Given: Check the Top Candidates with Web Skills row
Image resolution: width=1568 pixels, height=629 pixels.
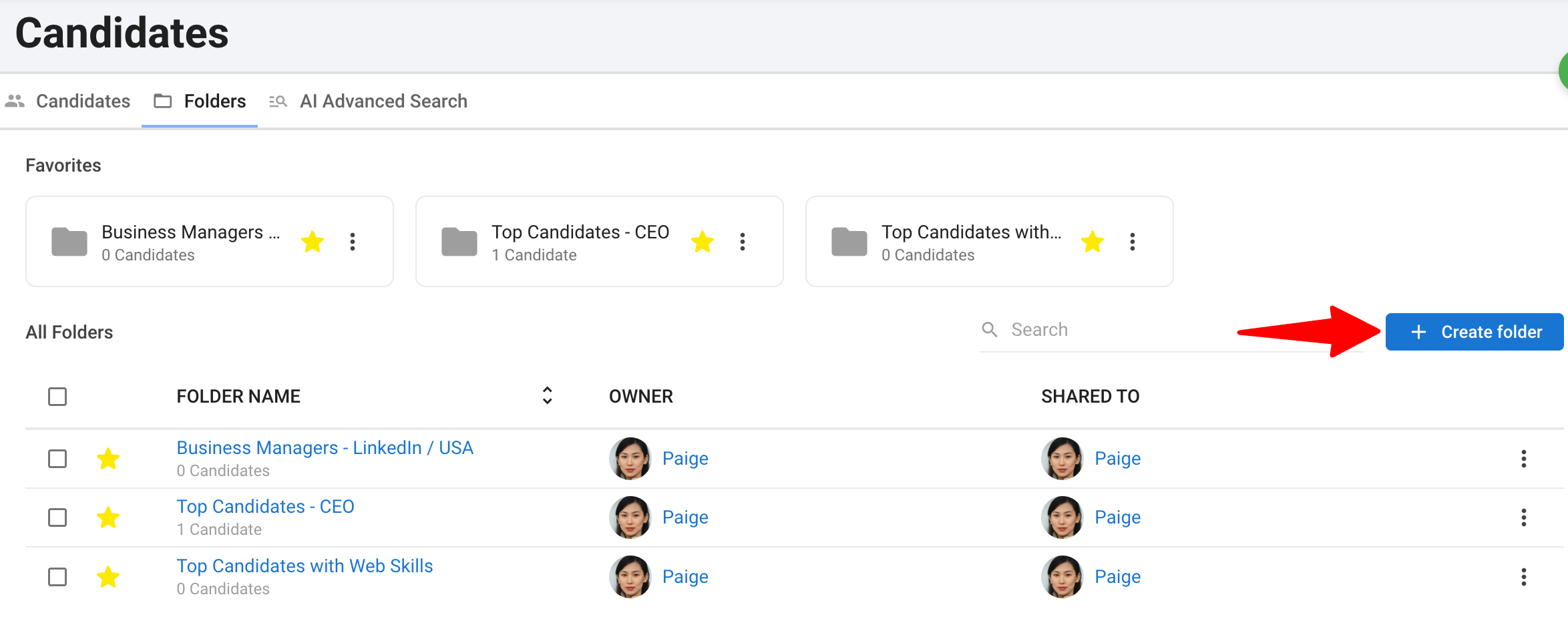Looking at the screenshot, I should (x=57, y=577).
